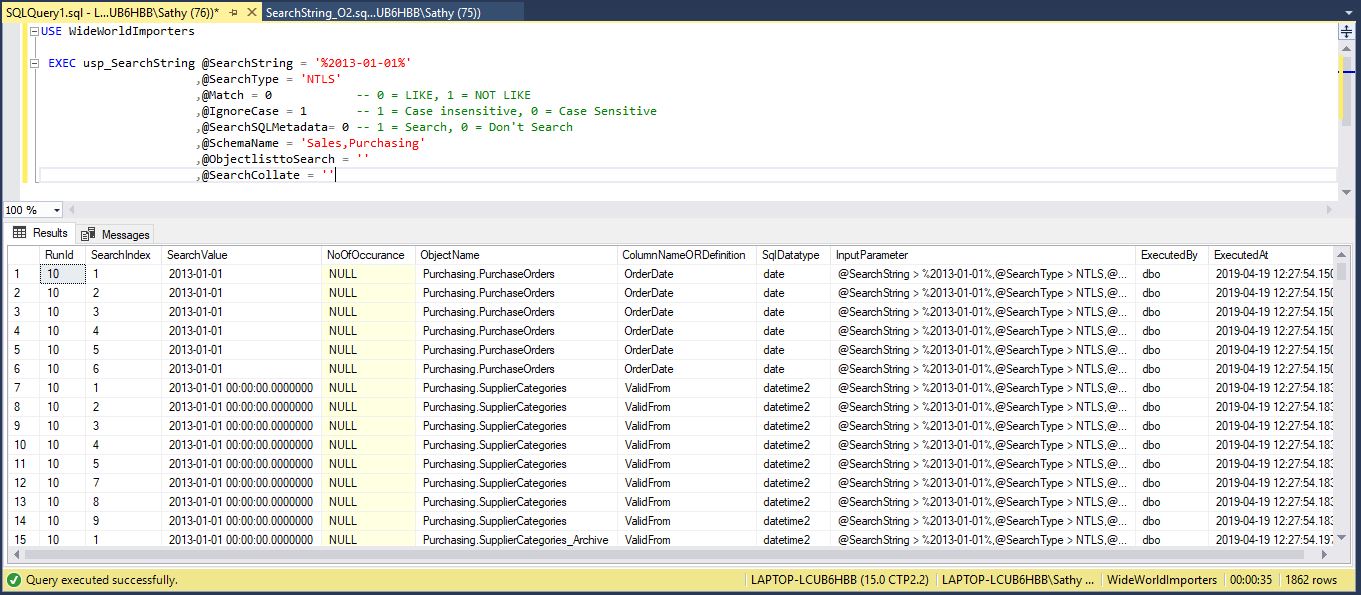
Task: Click the usp_SearchString procedure name in editor
Action: click(139, 63)
